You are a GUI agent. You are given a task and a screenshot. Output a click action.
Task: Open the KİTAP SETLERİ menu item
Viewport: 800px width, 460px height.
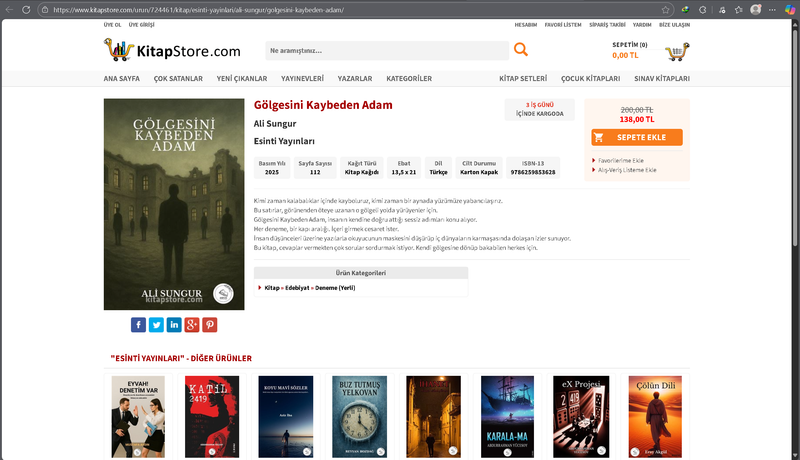click(x=523, y=79)
